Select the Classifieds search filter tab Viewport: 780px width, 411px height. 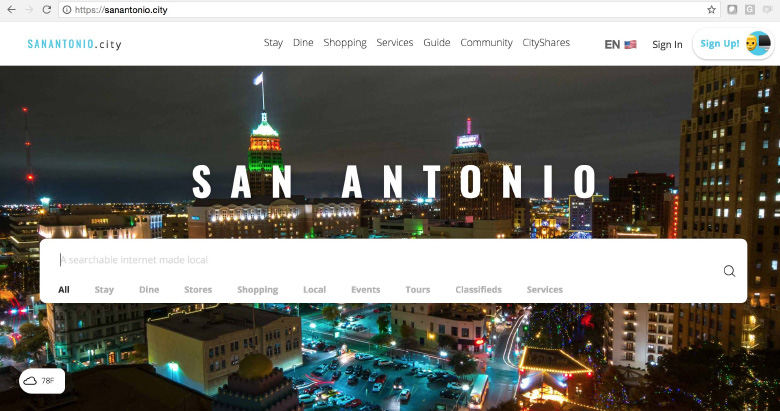click(479, 290)
